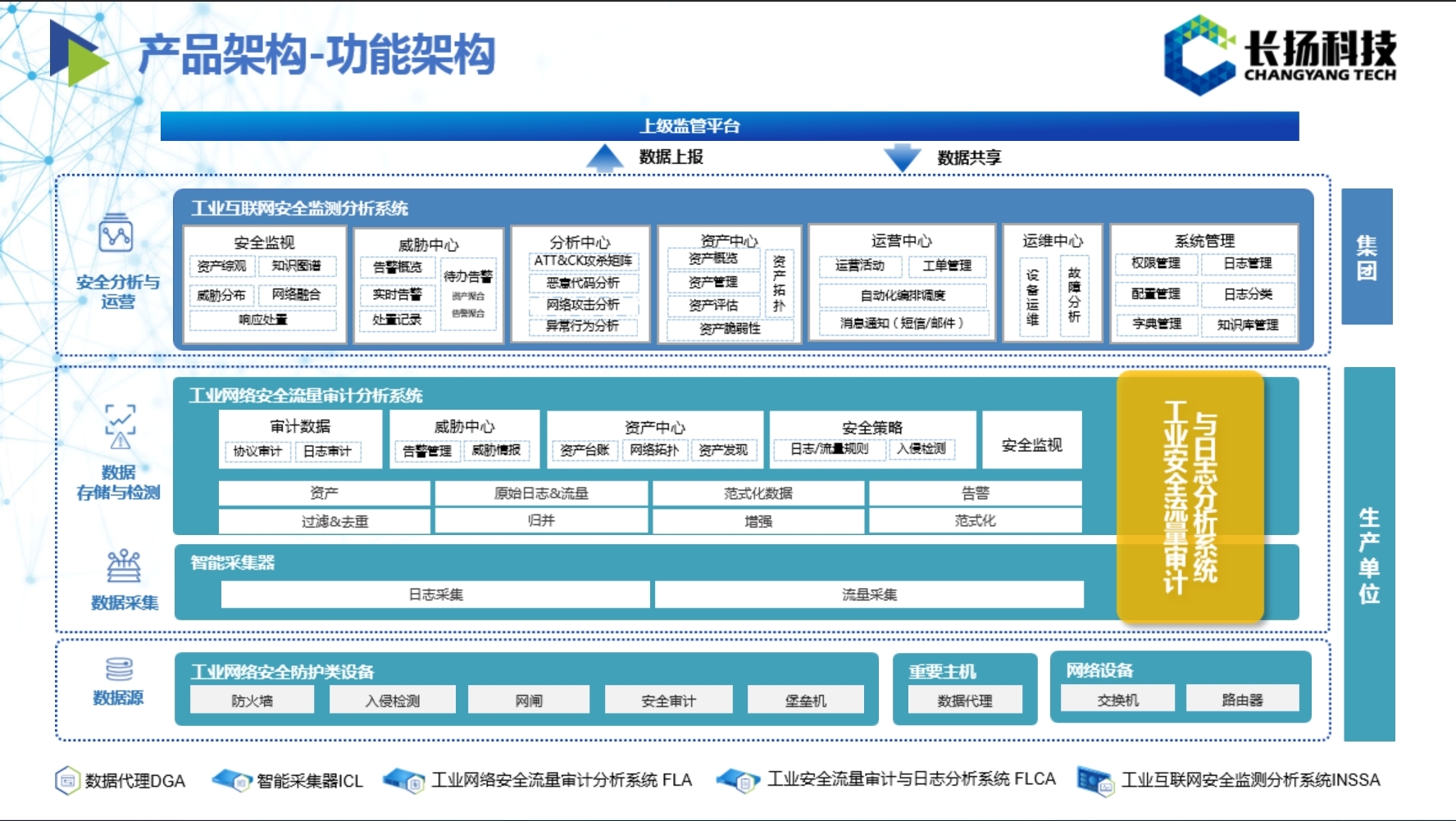Click the INSSA system legend icon
Screen dimensions: 1456x821
pos(1095,781)
